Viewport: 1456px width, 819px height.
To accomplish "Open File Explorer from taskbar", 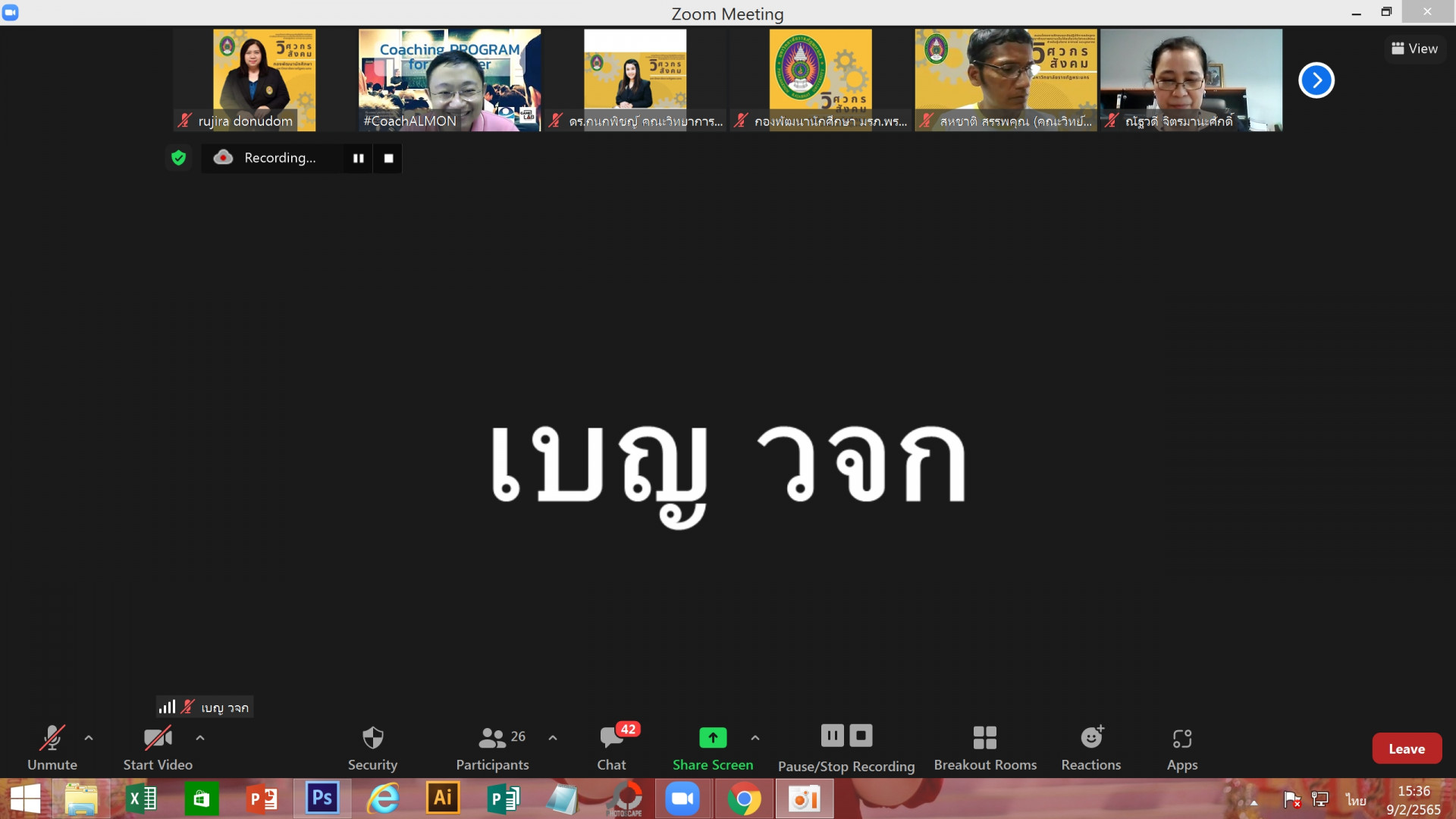I will pyautogui.click(x=81, y=799).
